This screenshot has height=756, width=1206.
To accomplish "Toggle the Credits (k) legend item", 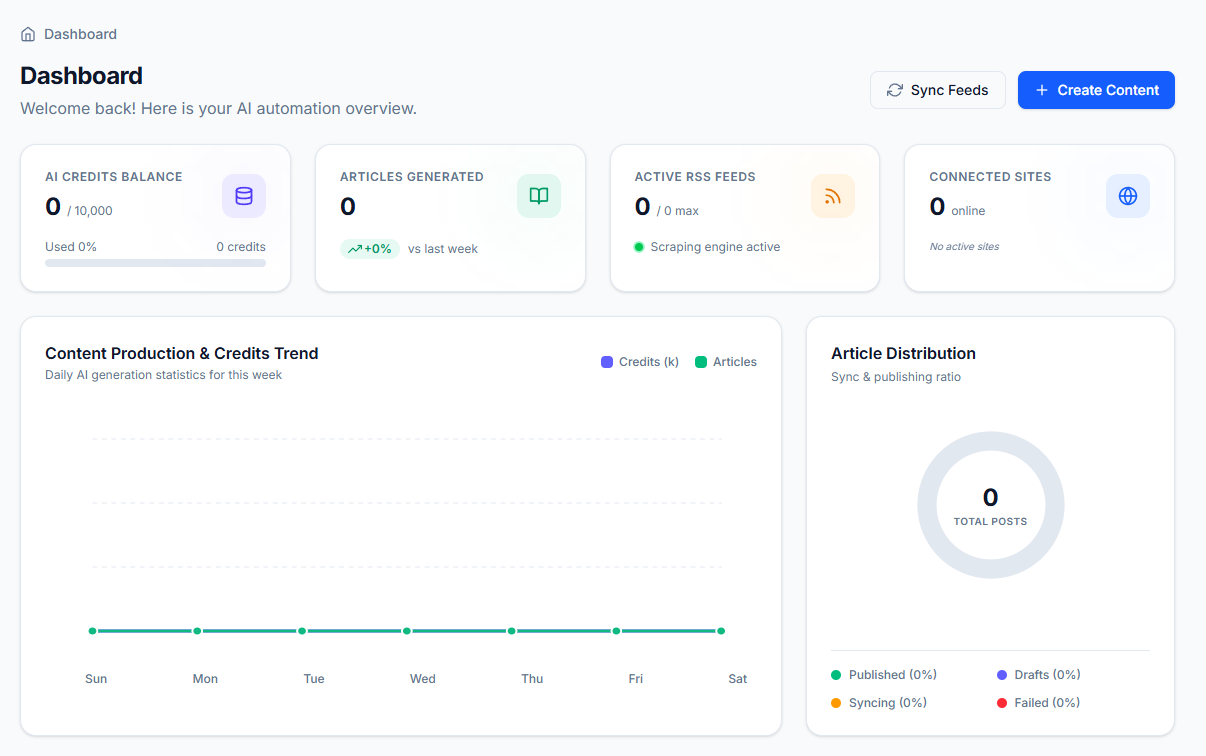I will pyautogui.click(x=640, y=362).
